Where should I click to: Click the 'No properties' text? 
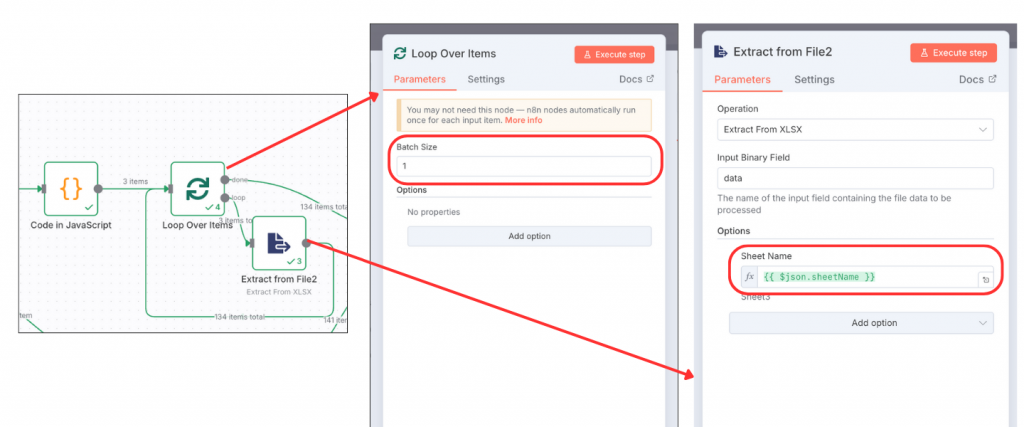pos(434,212)
